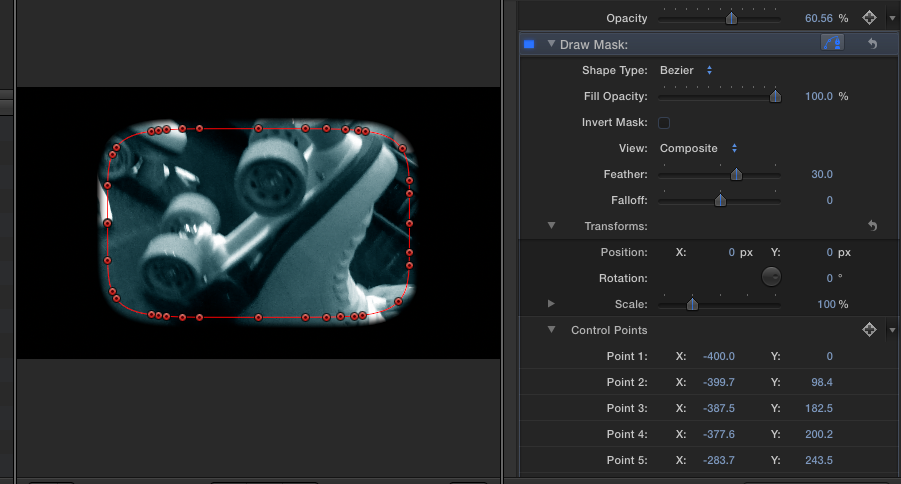Reset Transforms using its reset arrow
The height and width of the screenshot is (484, 901).
coord(872,227)
